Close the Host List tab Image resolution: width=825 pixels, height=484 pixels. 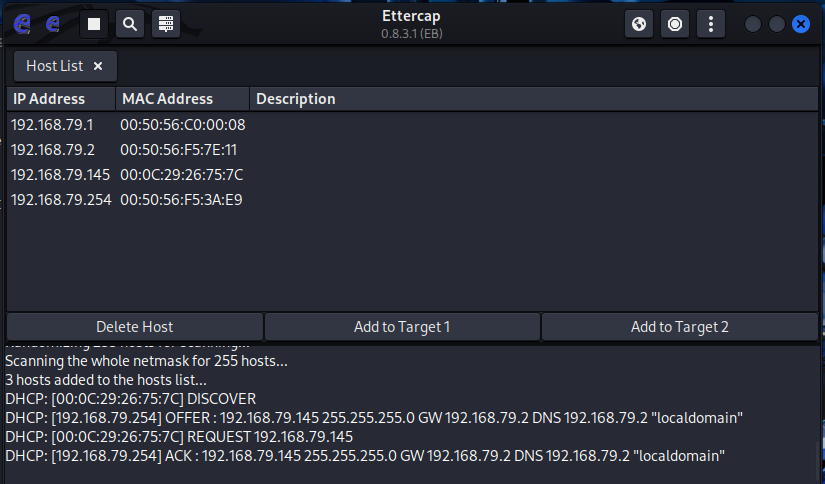coord(98,66)
